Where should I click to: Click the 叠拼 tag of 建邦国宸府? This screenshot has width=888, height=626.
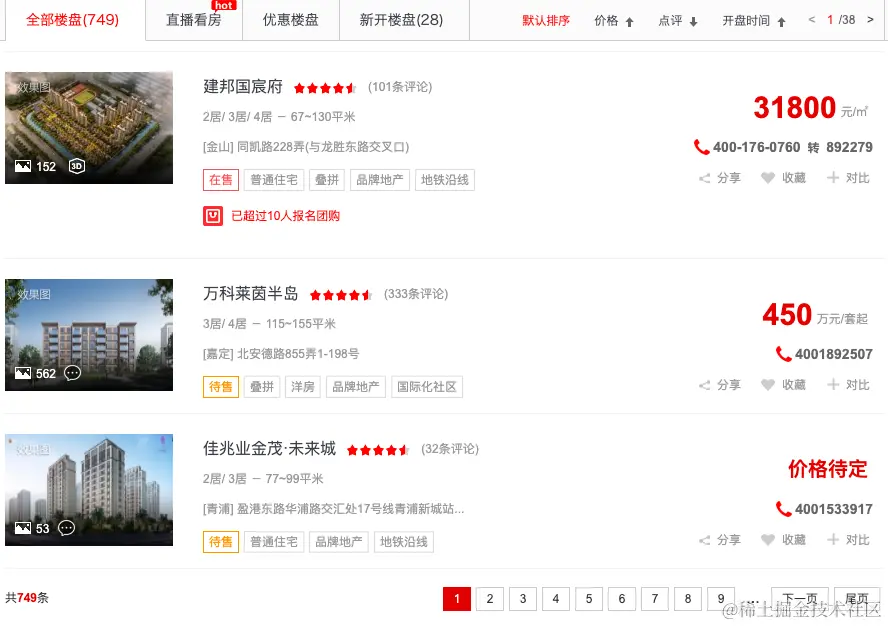point(327,180)
